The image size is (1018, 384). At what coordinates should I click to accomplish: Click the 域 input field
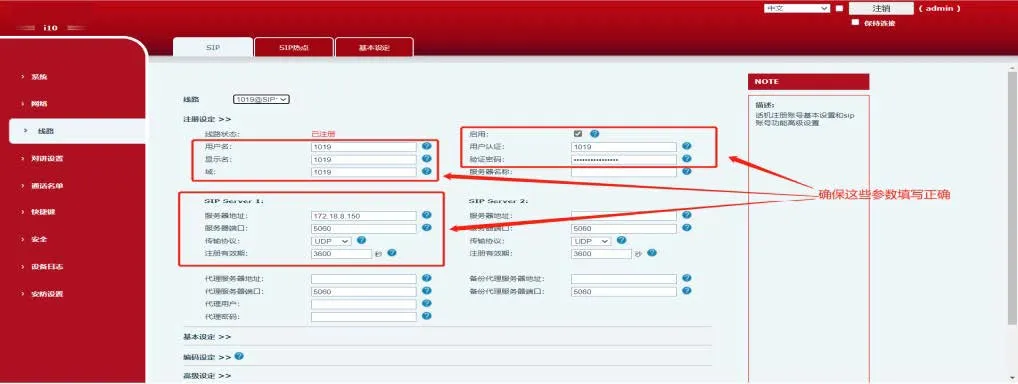pos(364,172)
